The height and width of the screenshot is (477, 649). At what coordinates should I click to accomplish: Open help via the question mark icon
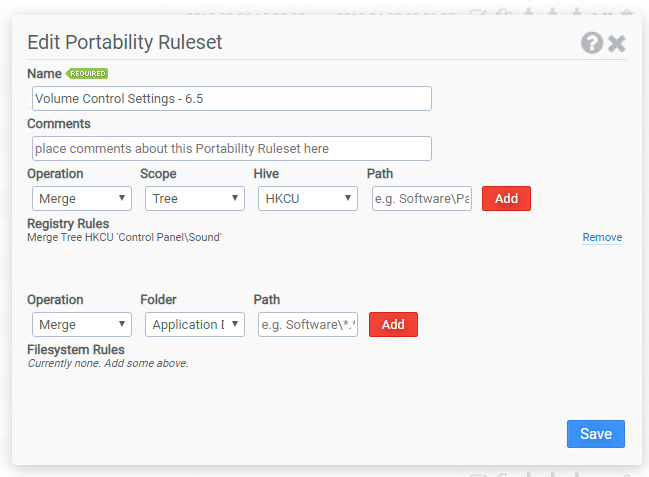[x=592, y=43]
